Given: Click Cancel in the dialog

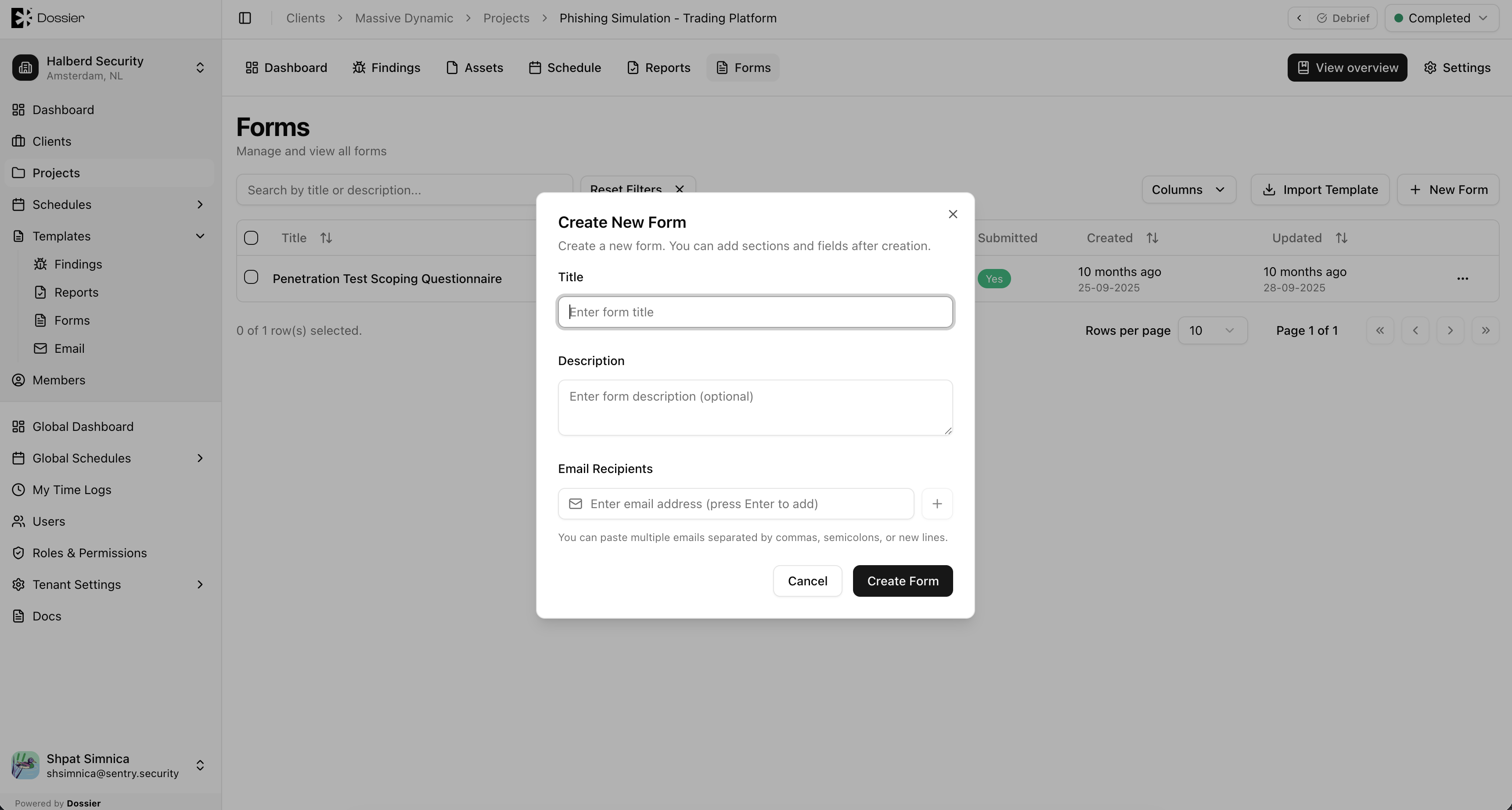Looking at the screenshot, I should (x=807, y=581).
